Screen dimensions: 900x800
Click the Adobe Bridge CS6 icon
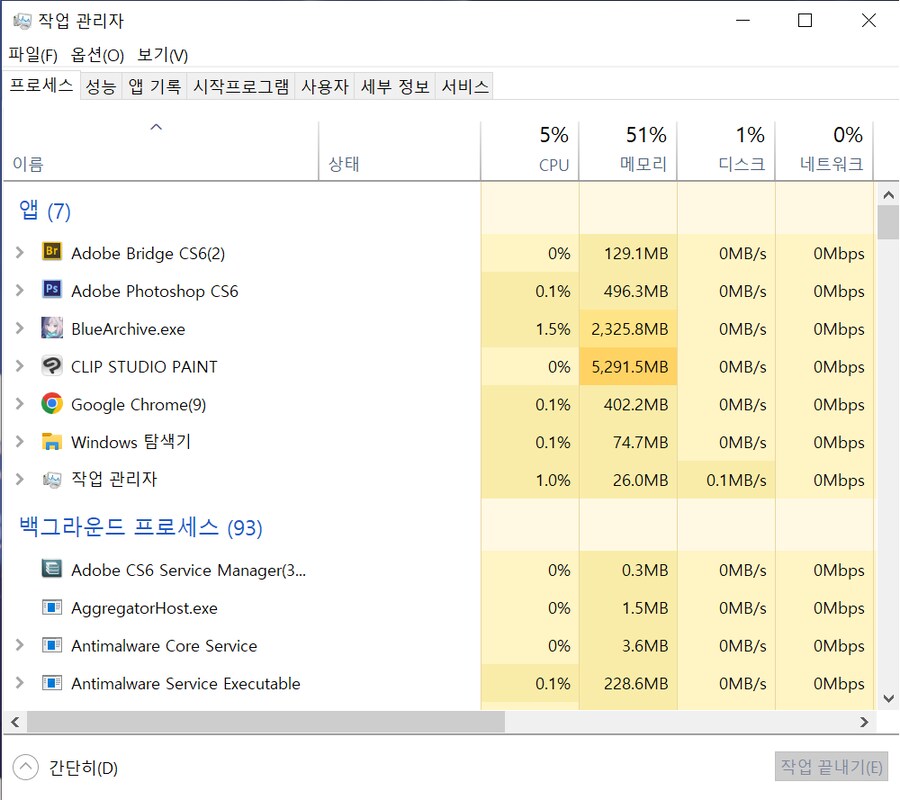(52, 252)
